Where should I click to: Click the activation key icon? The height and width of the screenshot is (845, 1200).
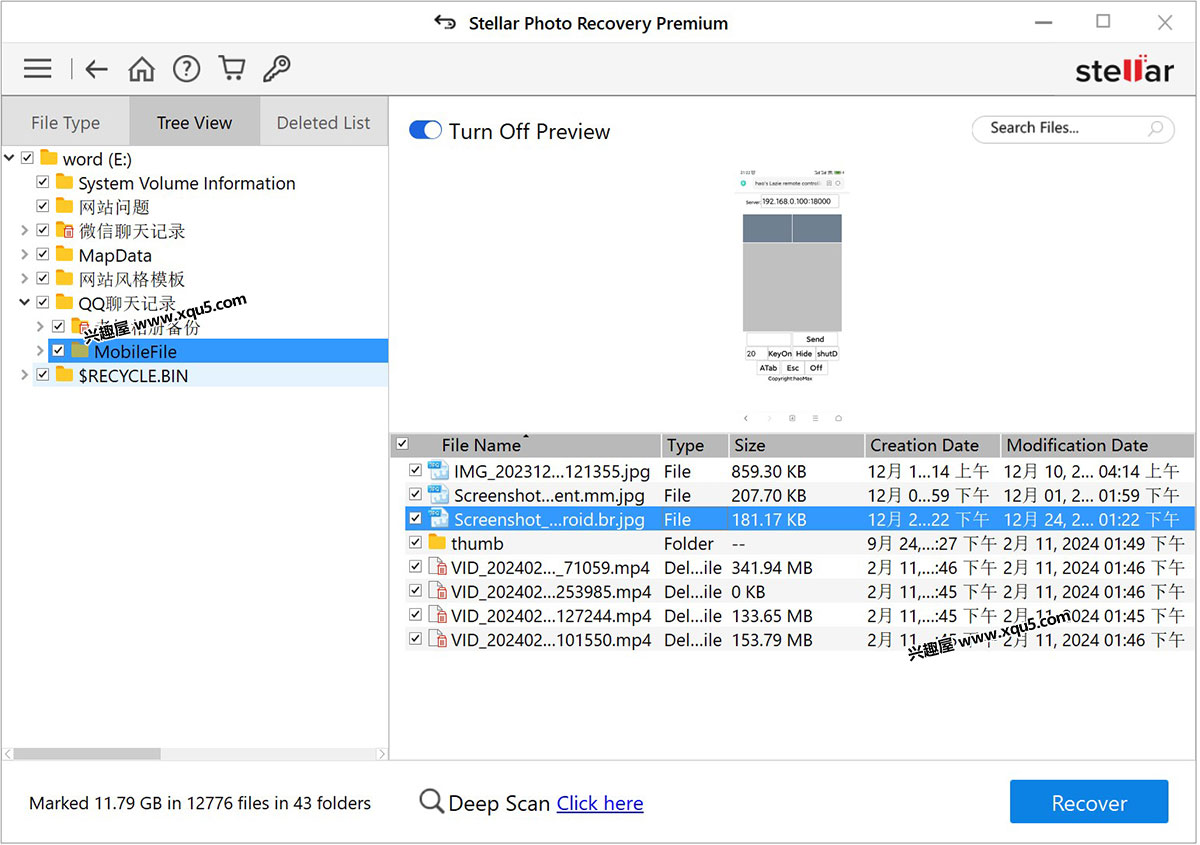coord(276,69)
